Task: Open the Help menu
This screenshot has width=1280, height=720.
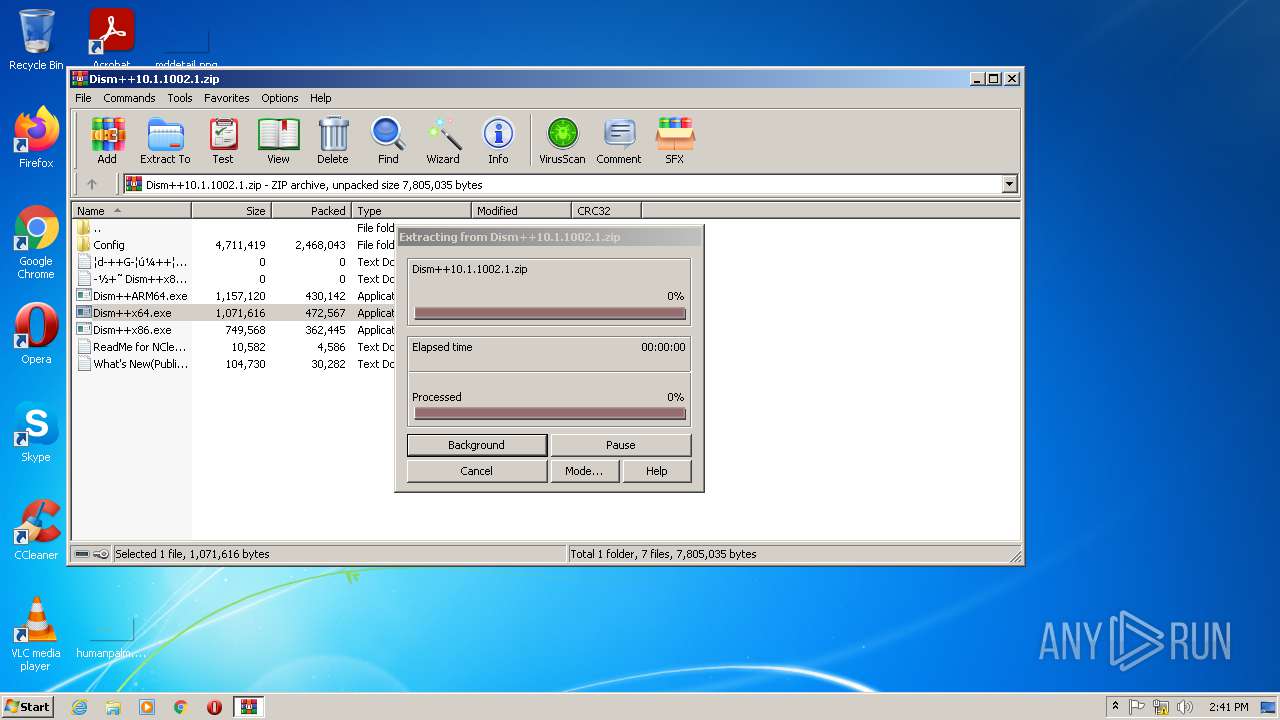Action: coord(320,98)
